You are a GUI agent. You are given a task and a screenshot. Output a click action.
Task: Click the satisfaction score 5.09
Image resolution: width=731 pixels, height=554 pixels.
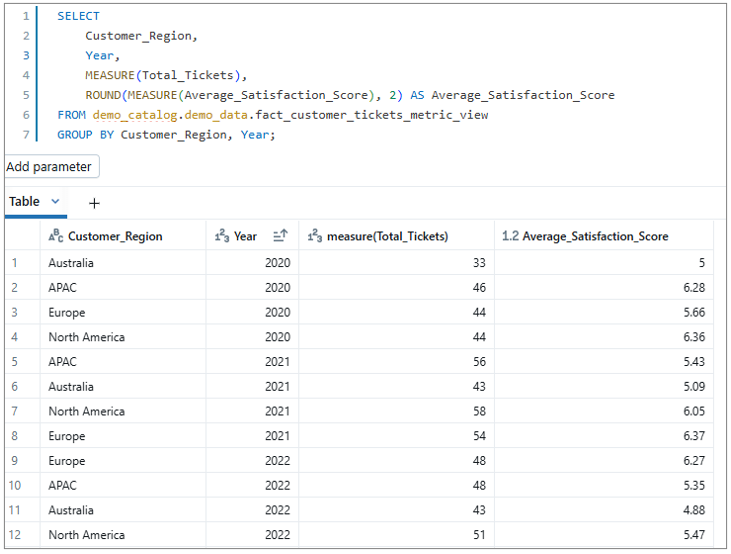[x=694, y=387]
